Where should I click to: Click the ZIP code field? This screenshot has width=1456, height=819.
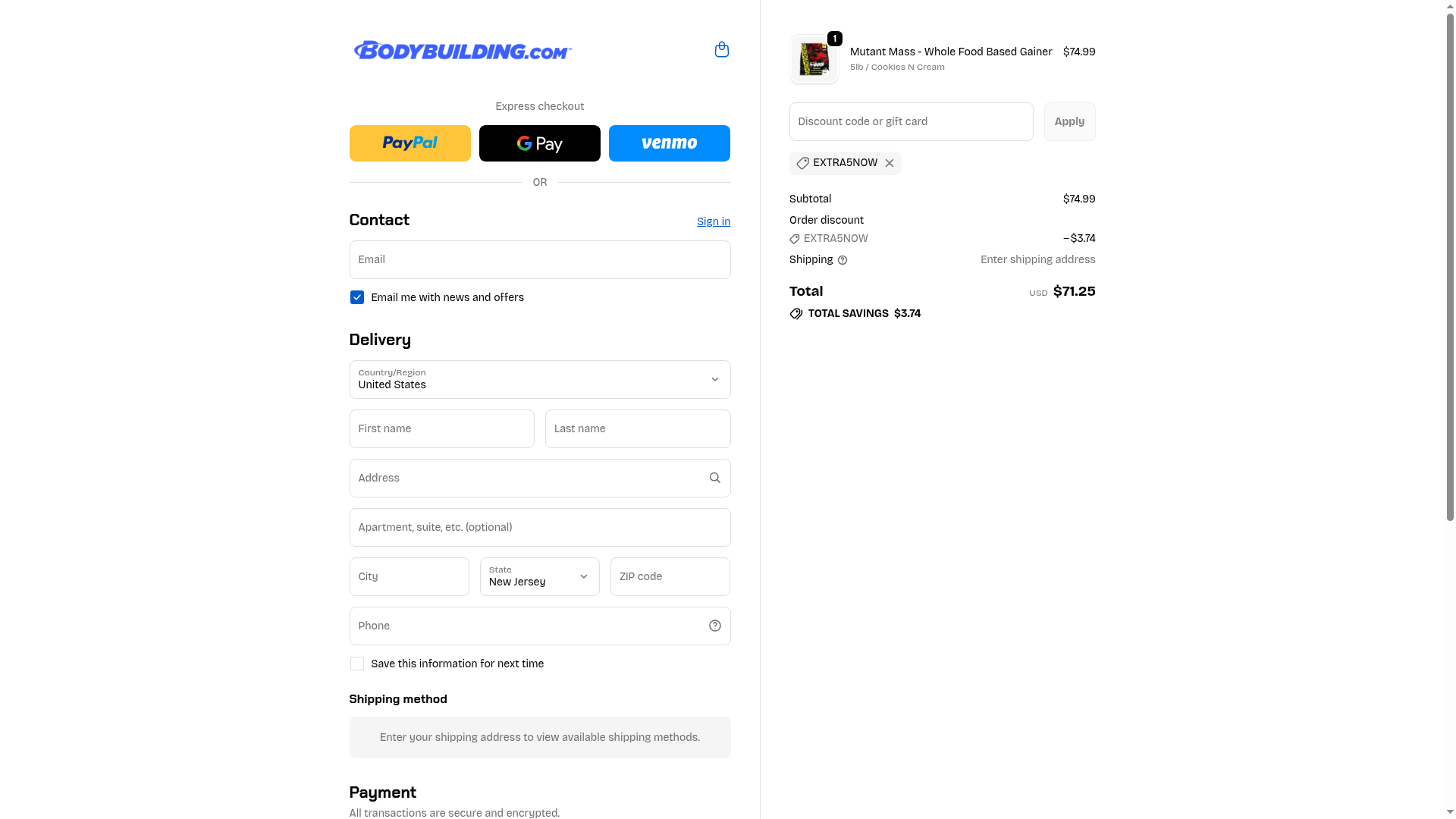tap(670, 576)
